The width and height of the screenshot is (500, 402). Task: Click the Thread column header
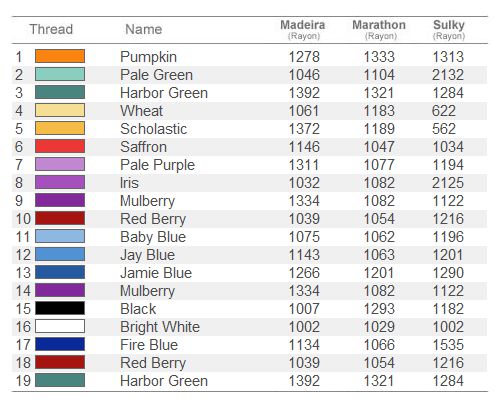click(x=51, y=29)
